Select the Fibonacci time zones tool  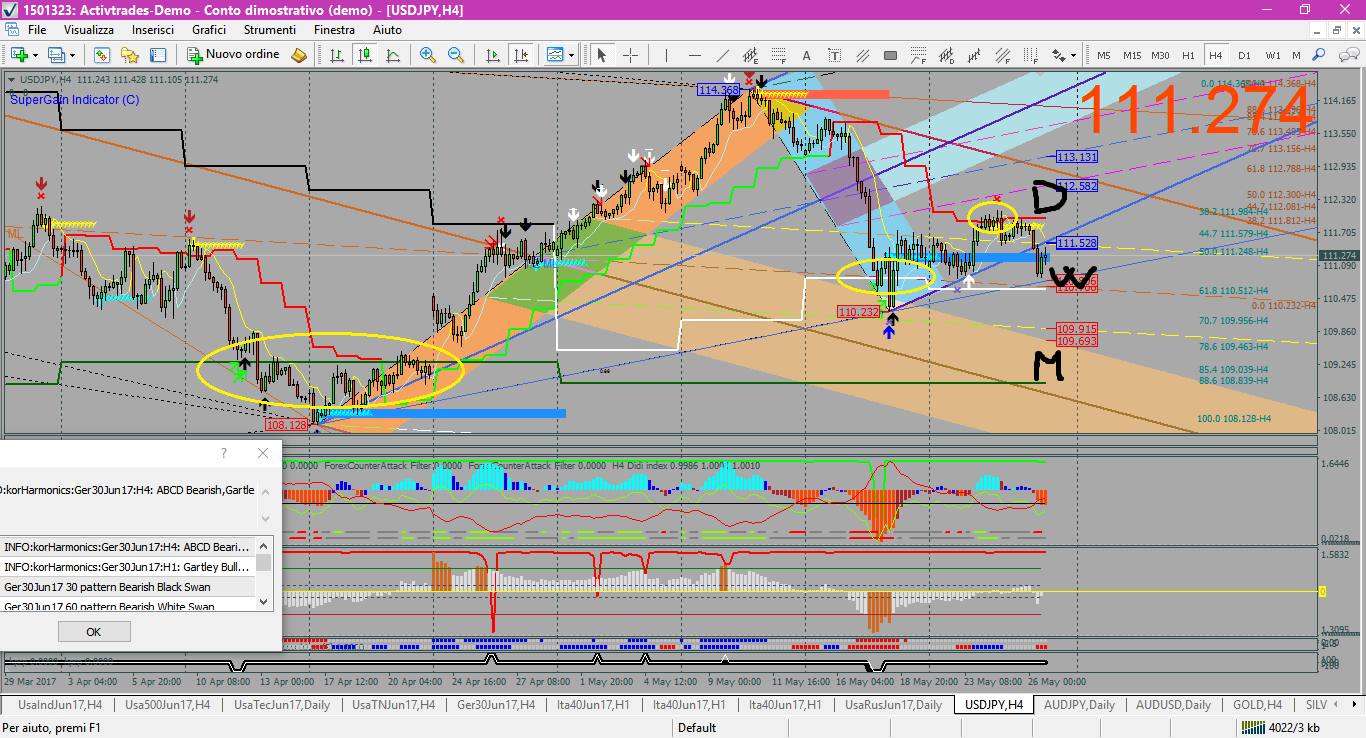tap(1030, 55)
